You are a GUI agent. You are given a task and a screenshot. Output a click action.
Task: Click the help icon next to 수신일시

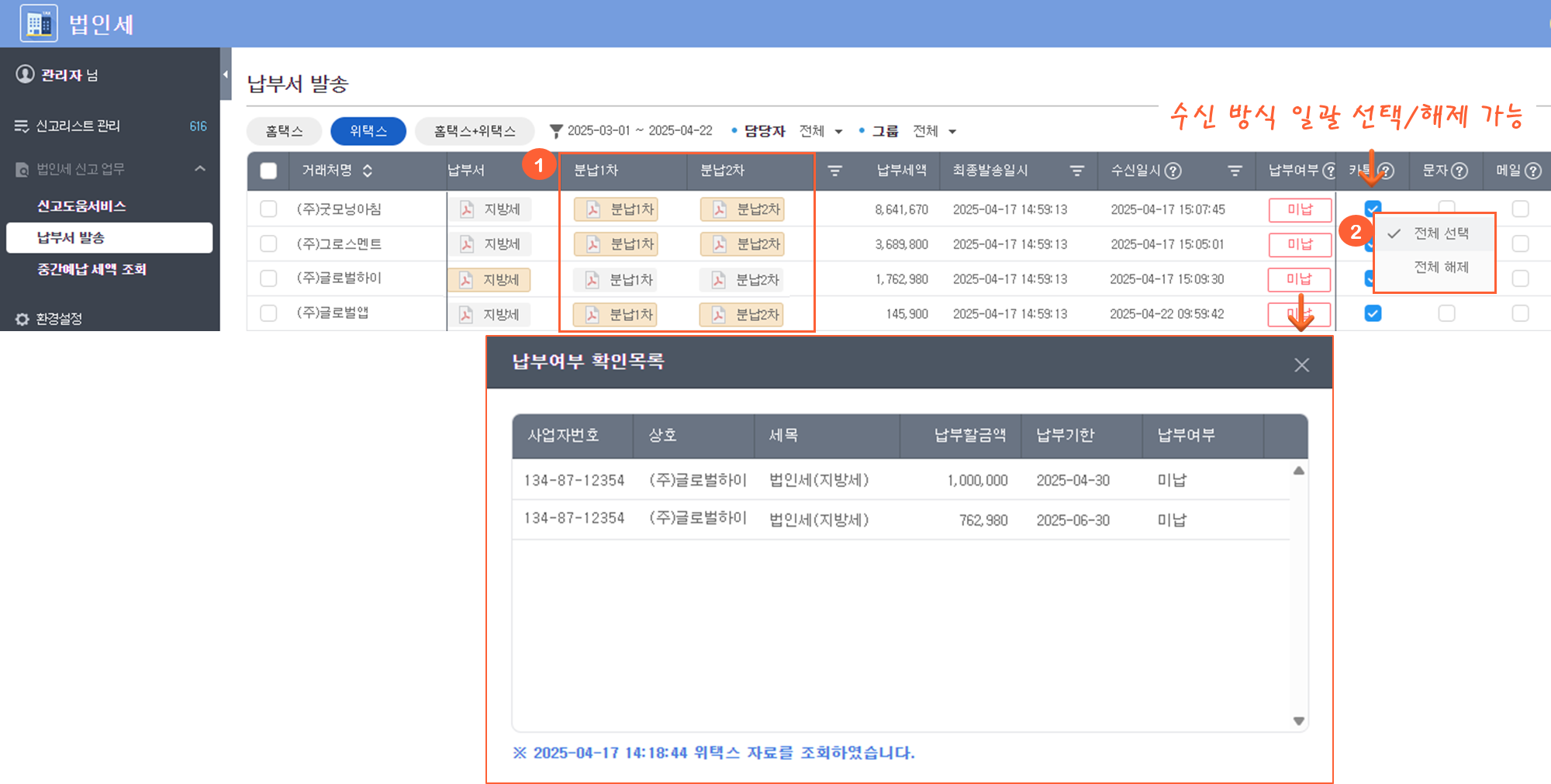tap(1173, 171)
